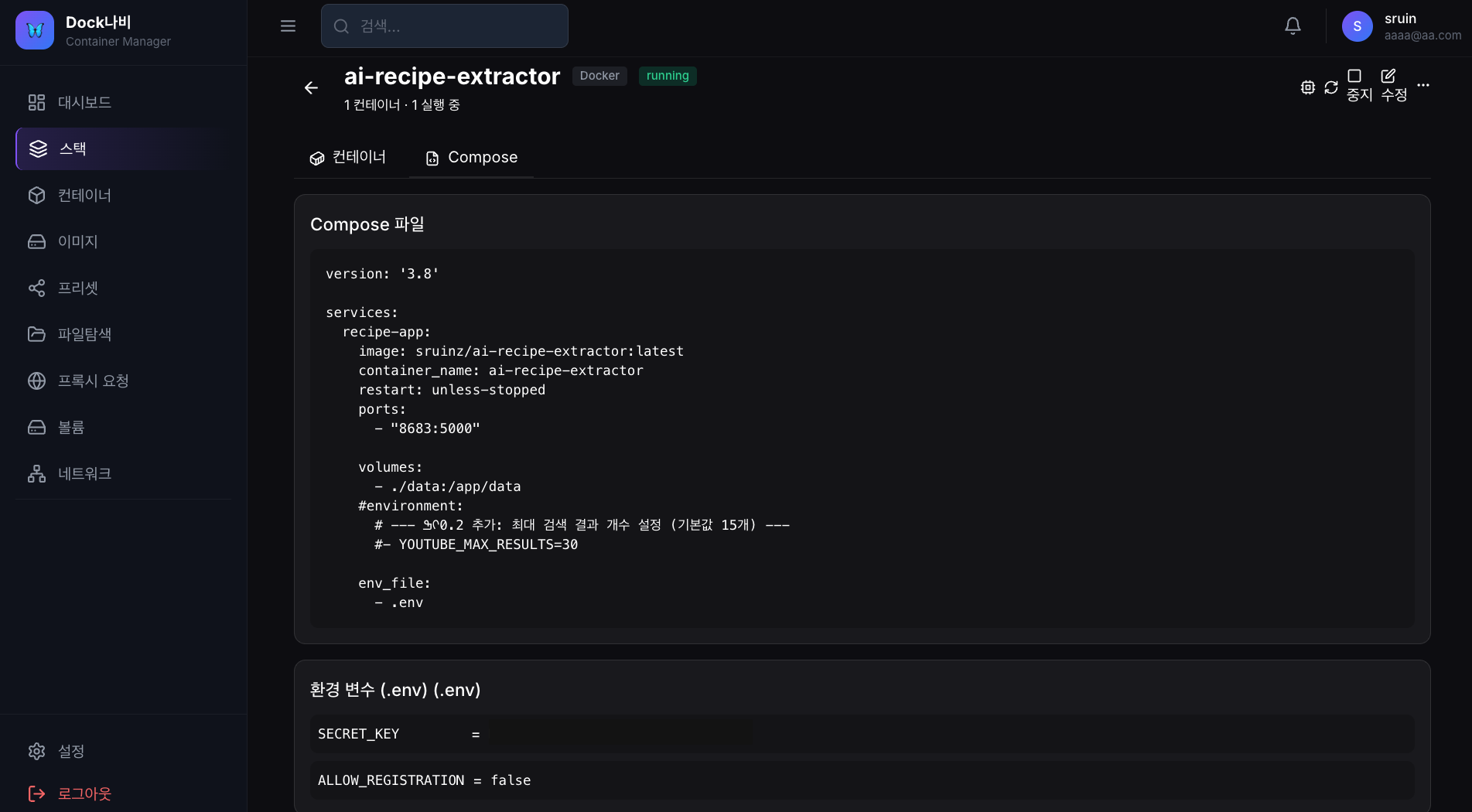1472x812 pixels.
Task: Go to 프리셋 in the sidebar
Action: [x=77, y=288]
